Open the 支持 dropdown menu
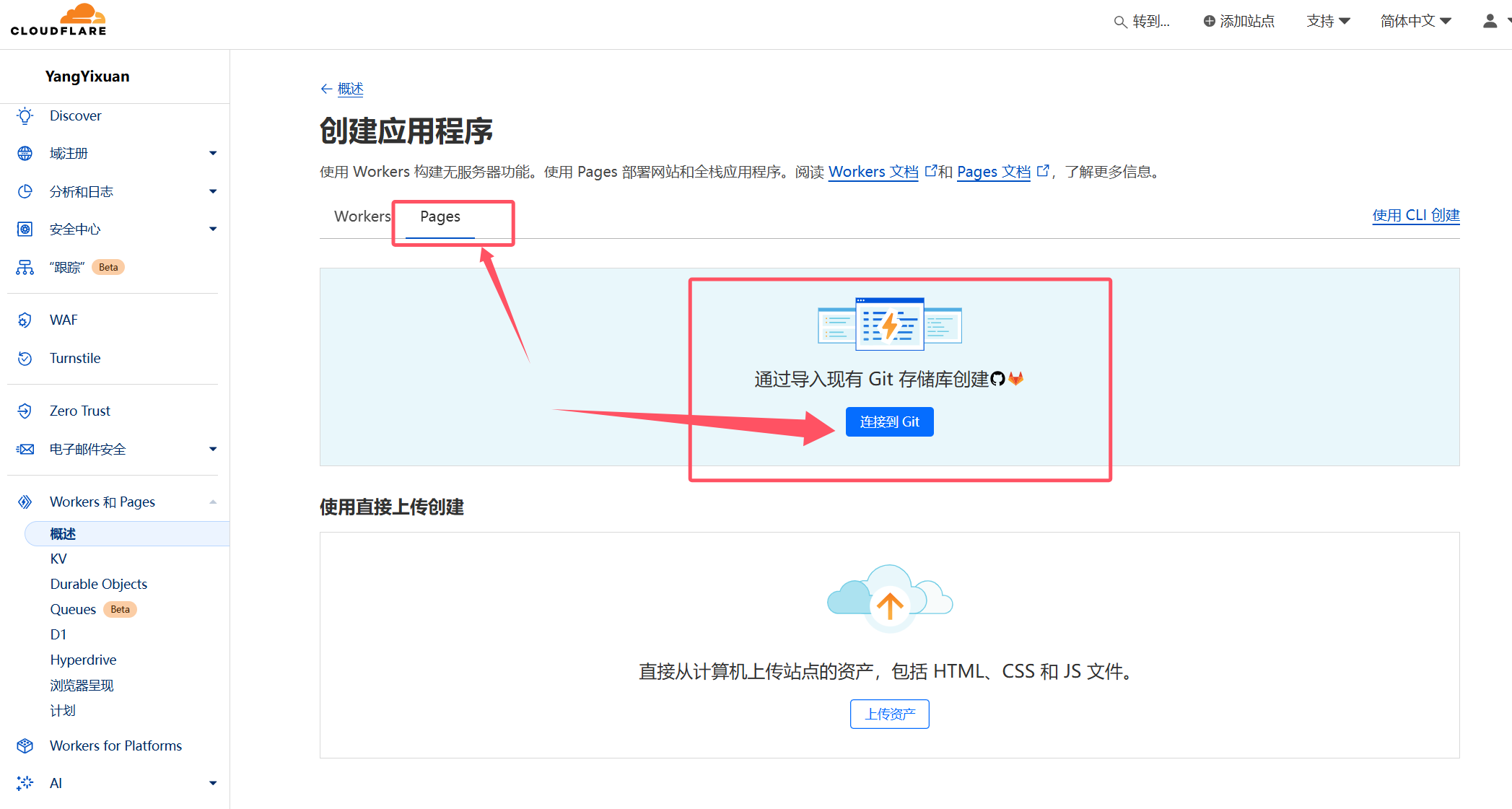The width and height of the screenshot is (1512, 809). [x=1328, y=21]
